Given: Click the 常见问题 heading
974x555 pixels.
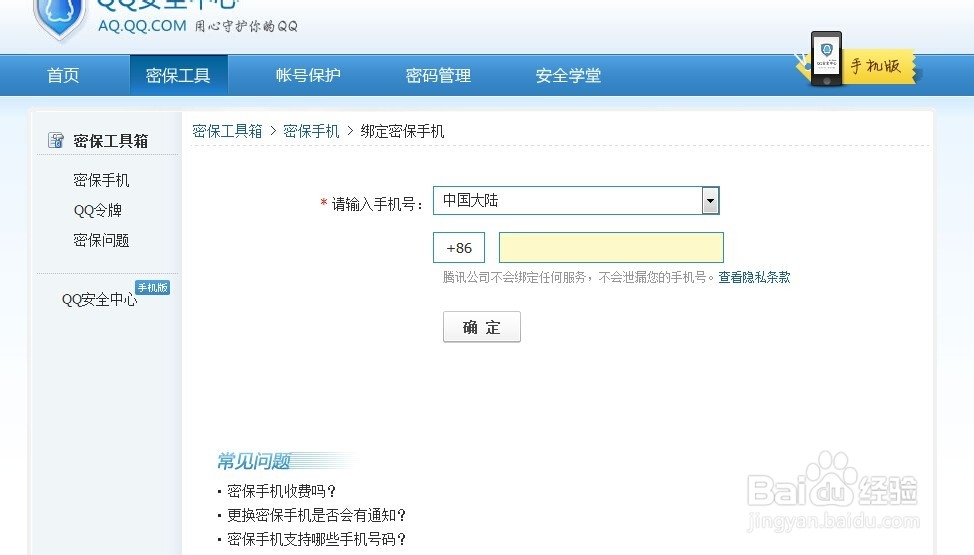Looking at the screenshot, I should point(253,461).
